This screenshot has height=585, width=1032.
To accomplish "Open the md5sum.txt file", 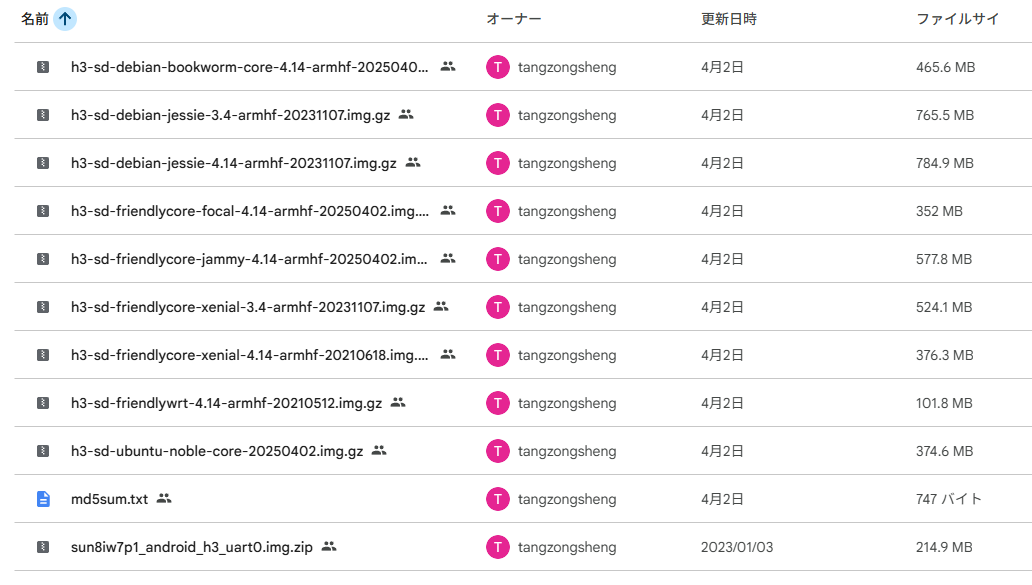I will 109,499.
